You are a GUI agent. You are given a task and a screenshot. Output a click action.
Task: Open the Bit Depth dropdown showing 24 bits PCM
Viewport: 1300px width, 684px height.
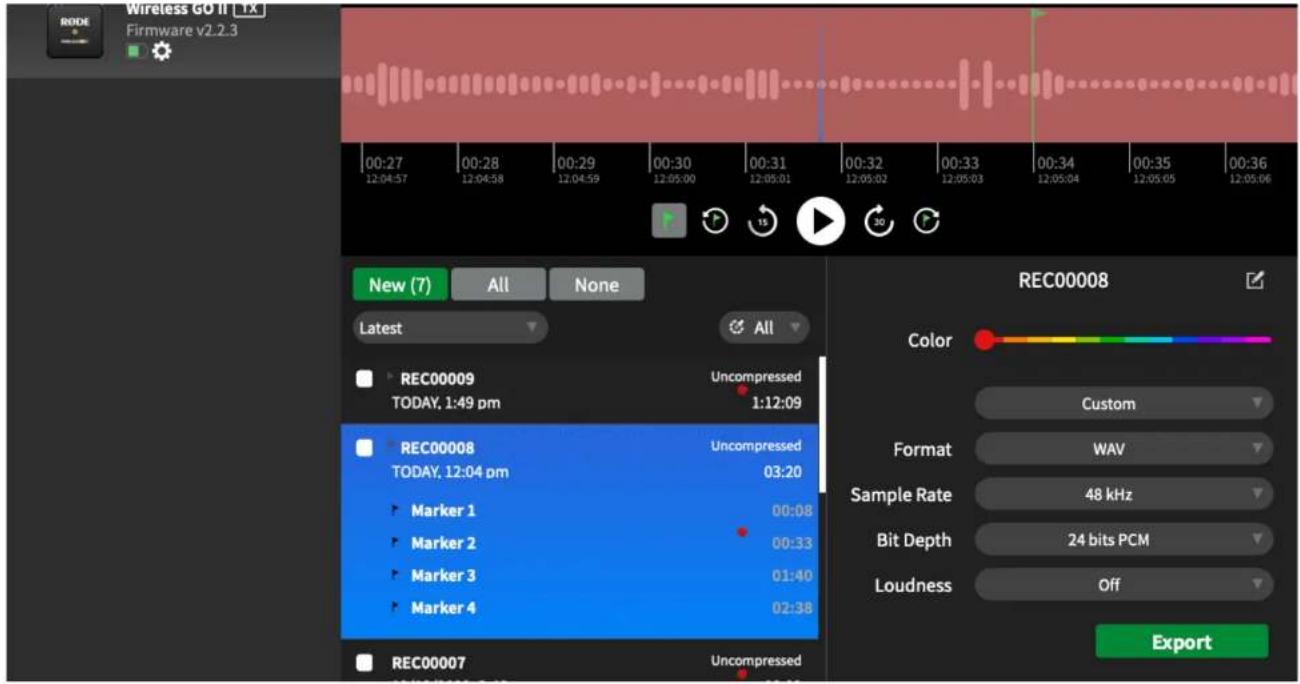click(x=1124, y=540)
